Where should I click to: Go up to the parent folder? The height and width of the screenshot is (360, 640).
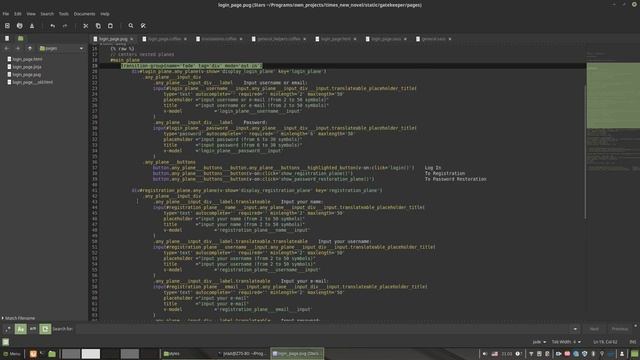pyautogui.click(x=29, y=48)
